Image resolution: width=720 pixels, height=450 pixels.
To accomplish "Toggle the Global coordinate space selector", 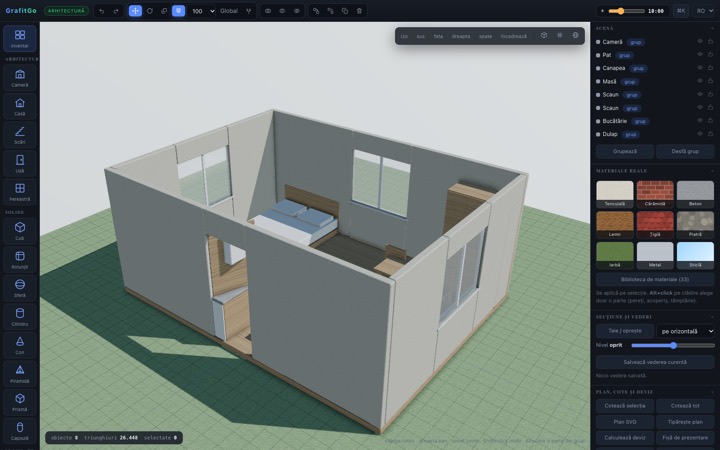I will pos(229,11).
